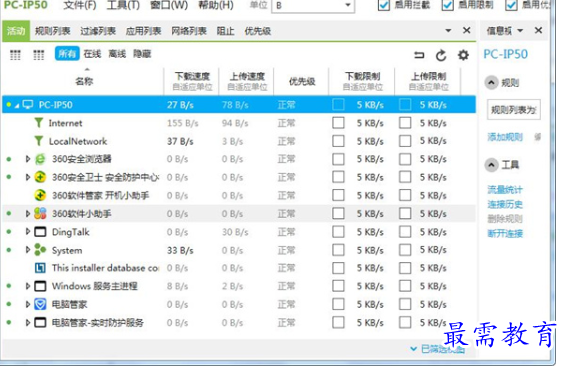This screenshot has width=565, height=366.
Task: Open the tab panel dropdown arrow
Action: pos(448,31)
